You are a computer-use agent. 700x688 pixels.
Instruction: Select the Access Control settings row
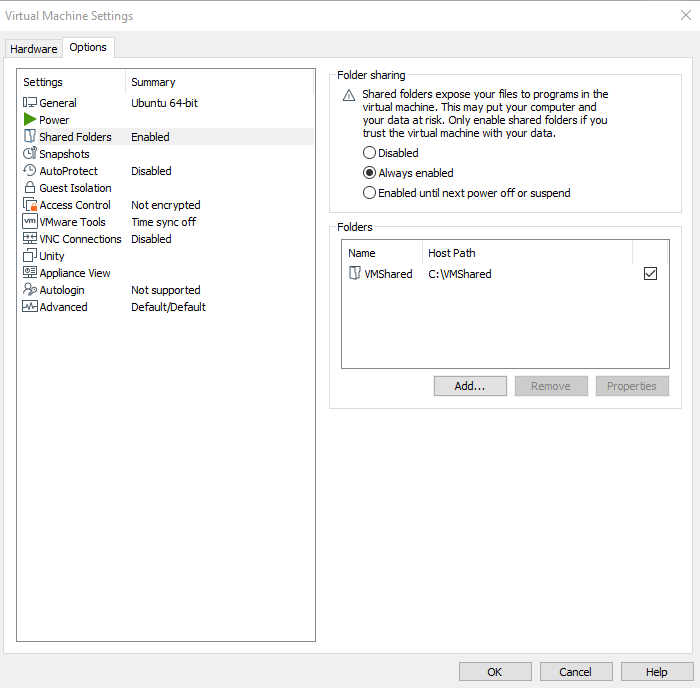[167, 204]
